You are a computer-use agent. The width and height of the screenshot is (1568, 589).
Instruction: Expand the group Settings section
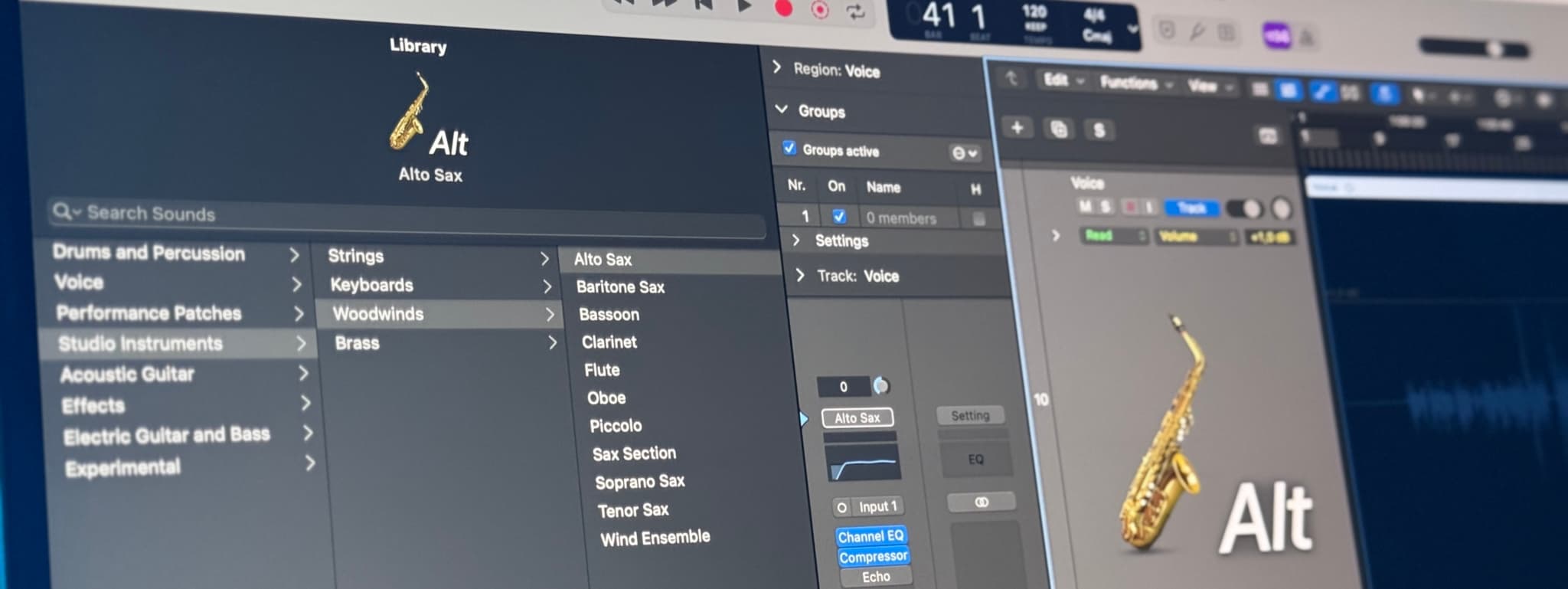click(796, 240)
